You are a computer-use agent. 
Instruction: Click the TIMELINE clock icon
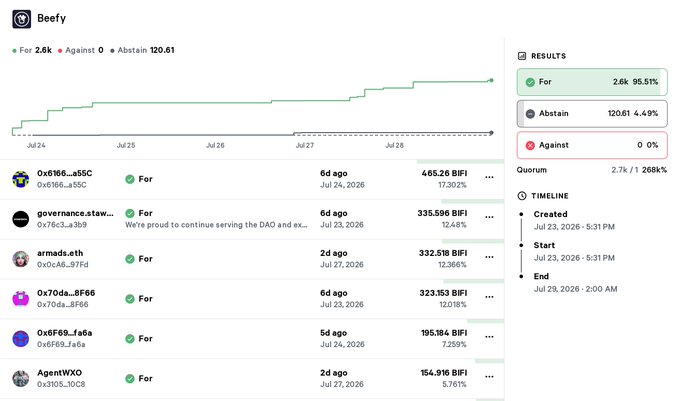tap(522, 196)
